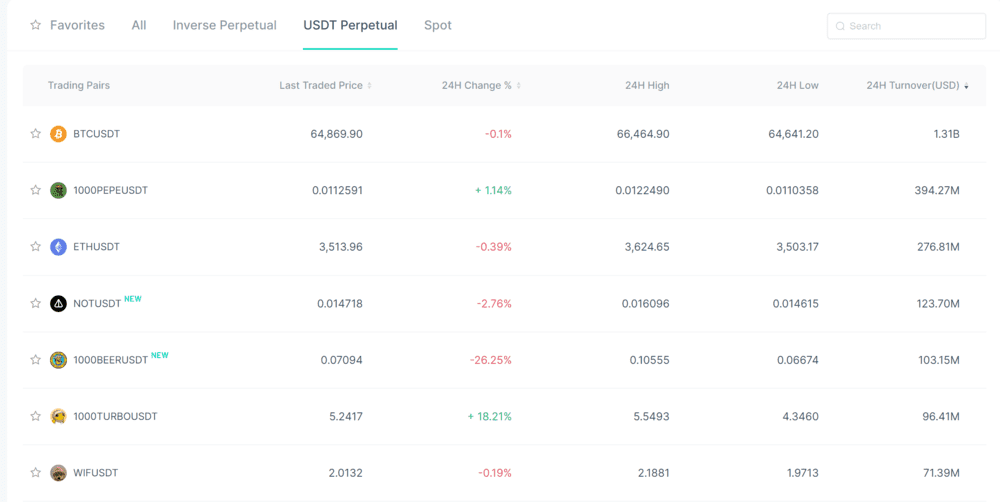Viewport: 1000px width, 502px height.
Task: Click the 276.81M turnover value
Action: tap(937, 247)
